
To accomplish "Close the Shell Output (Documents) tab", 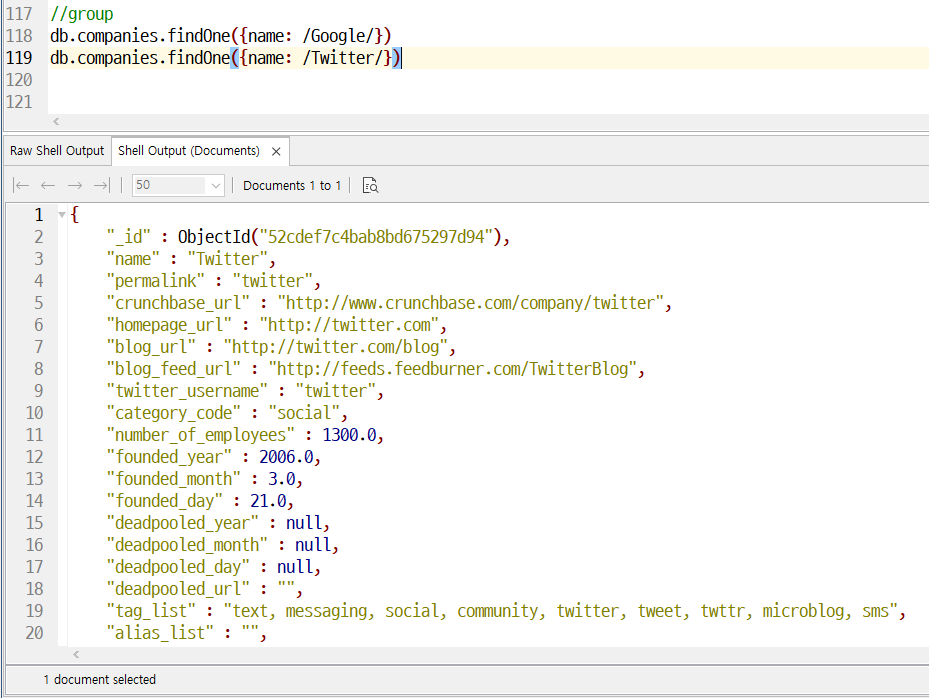I will [x=276, y=152].
